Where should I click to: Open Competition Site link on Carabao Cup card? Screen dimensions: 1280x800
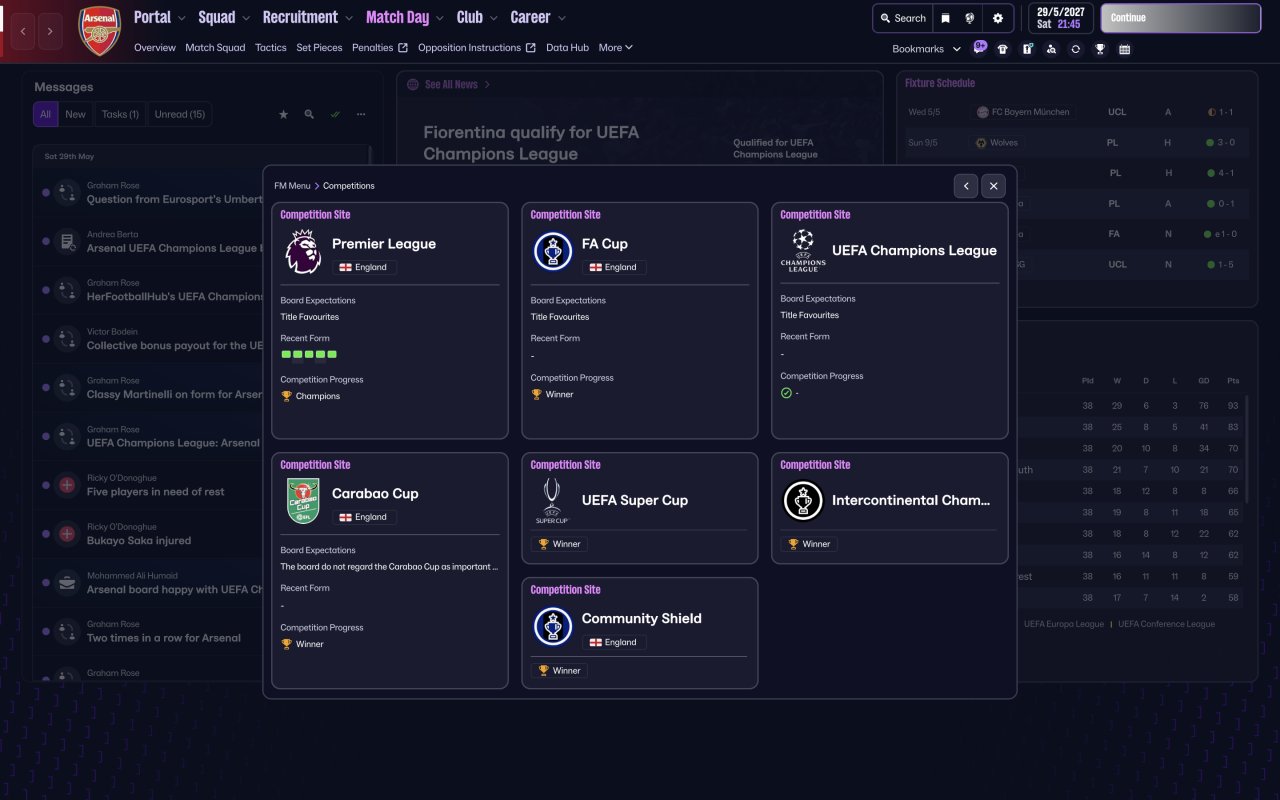315,465
